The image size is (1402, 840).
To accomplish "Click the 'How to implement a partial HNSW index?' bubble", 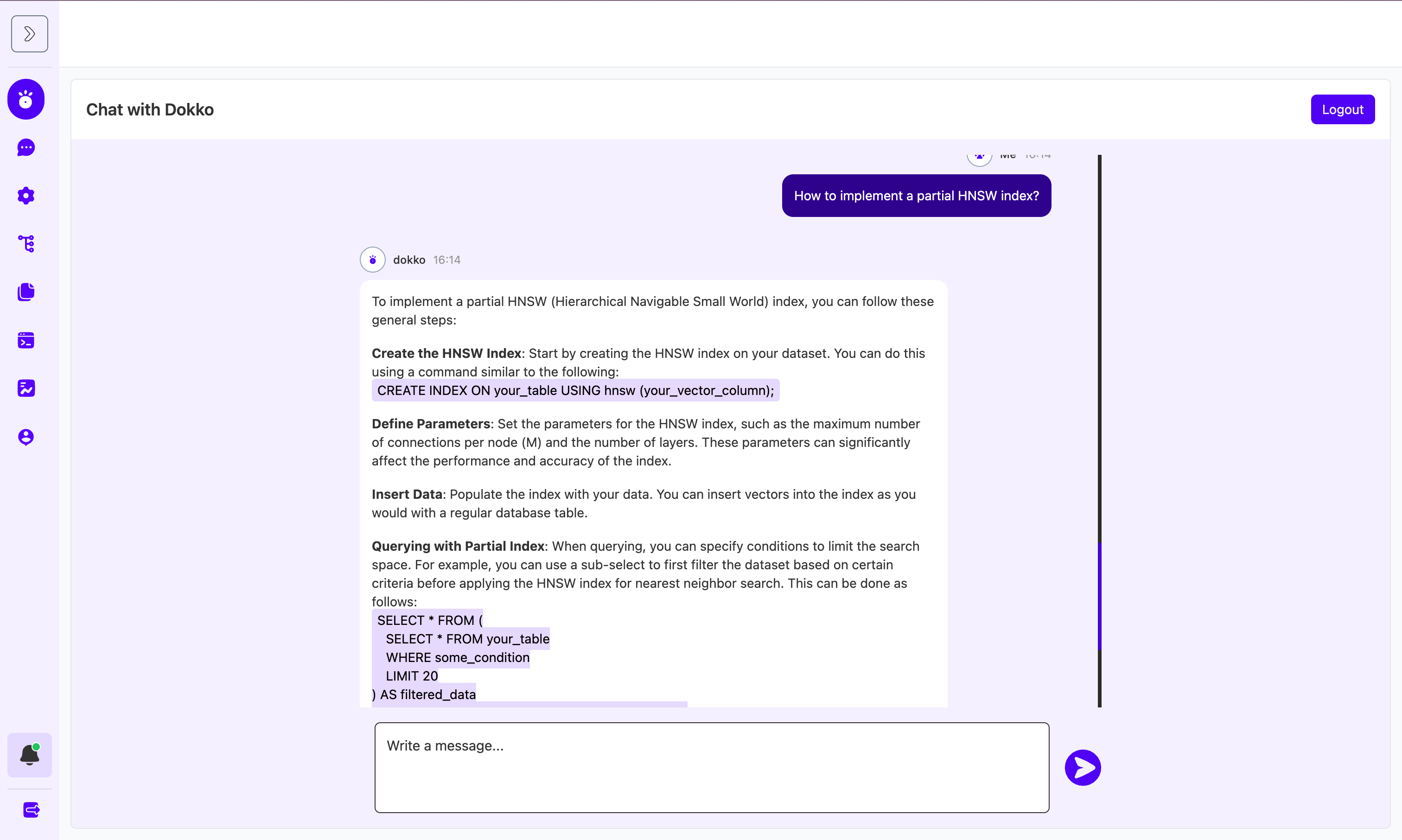I will click(x=917, y=196).
